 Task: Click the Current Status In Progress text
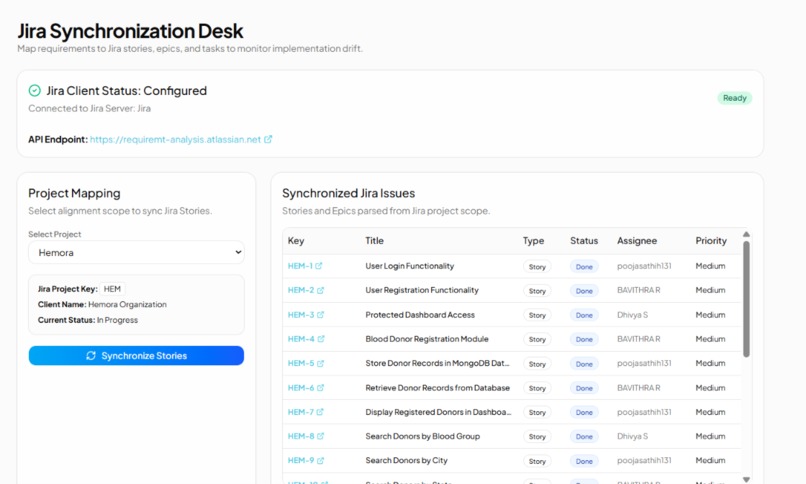88,320
